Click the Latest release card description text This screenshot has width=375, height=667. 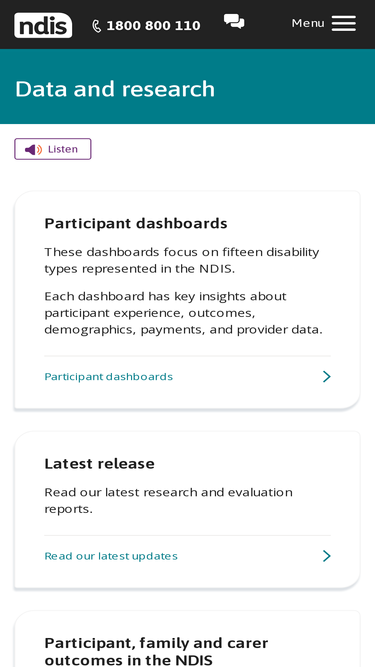coord(168,500)
